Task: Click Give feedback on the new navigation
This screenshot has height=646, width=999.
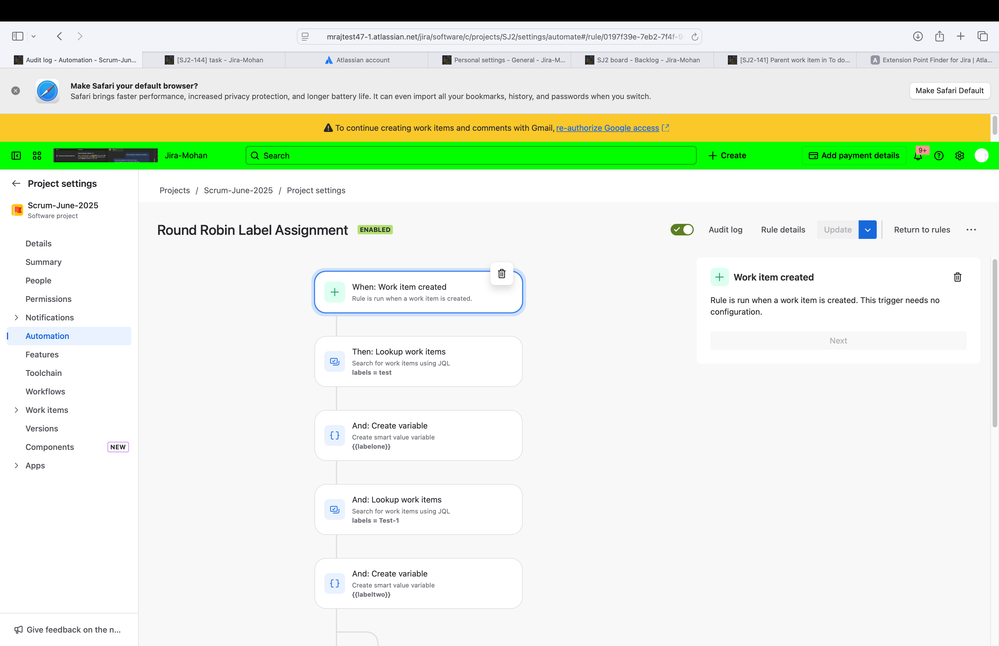Action: (68, 629)
